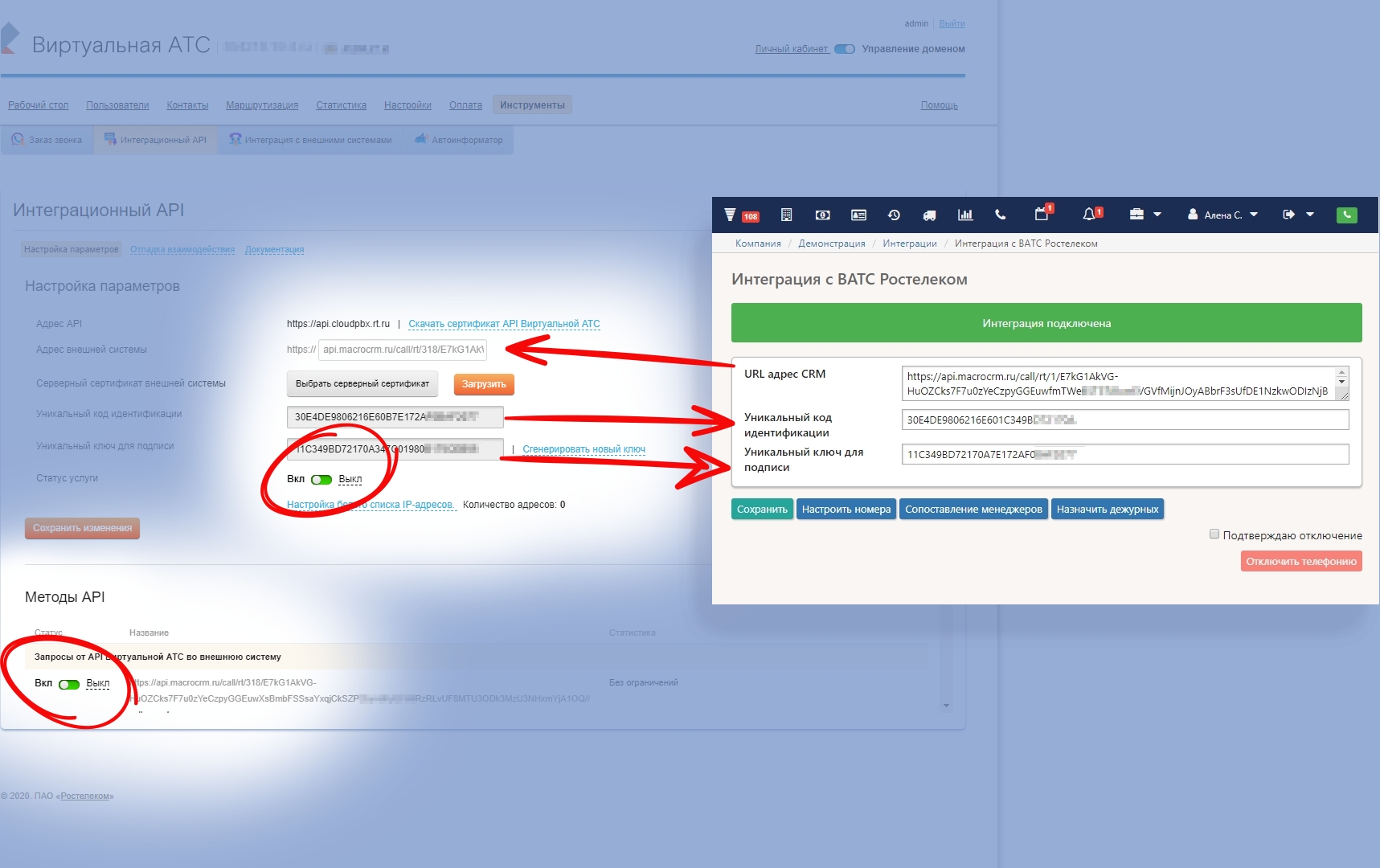Open the Оплата menu
This screenshot has height=868, width=1380.
click(x=465, y=105)
